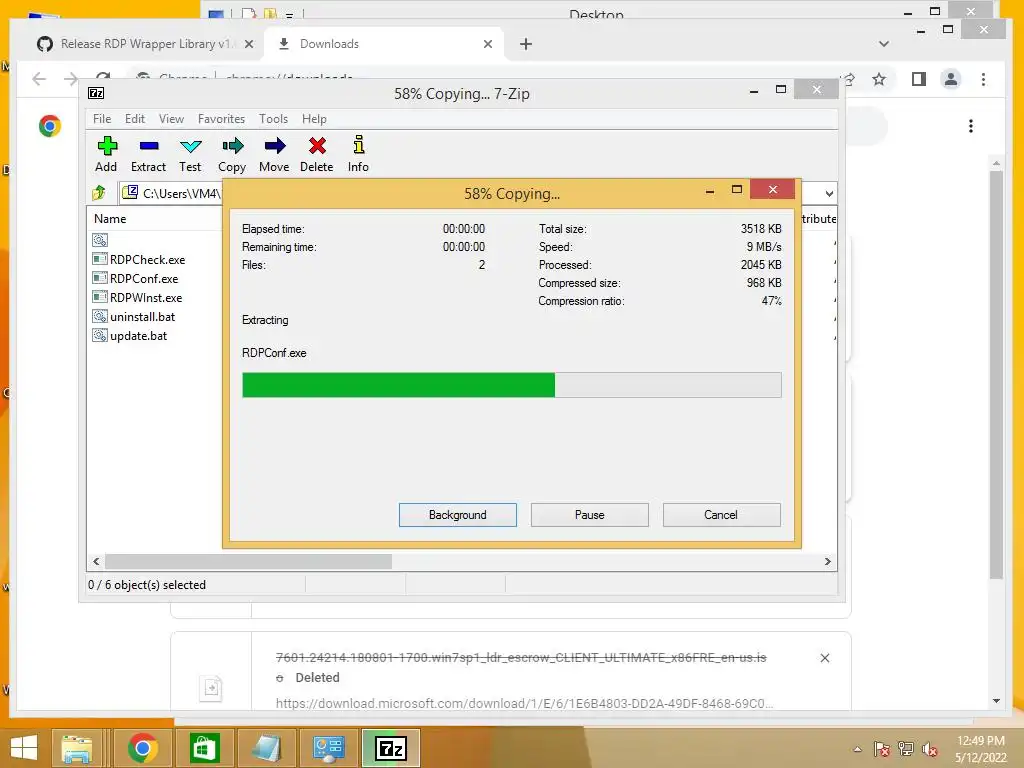Click Chrome downloads page scrollbar

(996, 374)
